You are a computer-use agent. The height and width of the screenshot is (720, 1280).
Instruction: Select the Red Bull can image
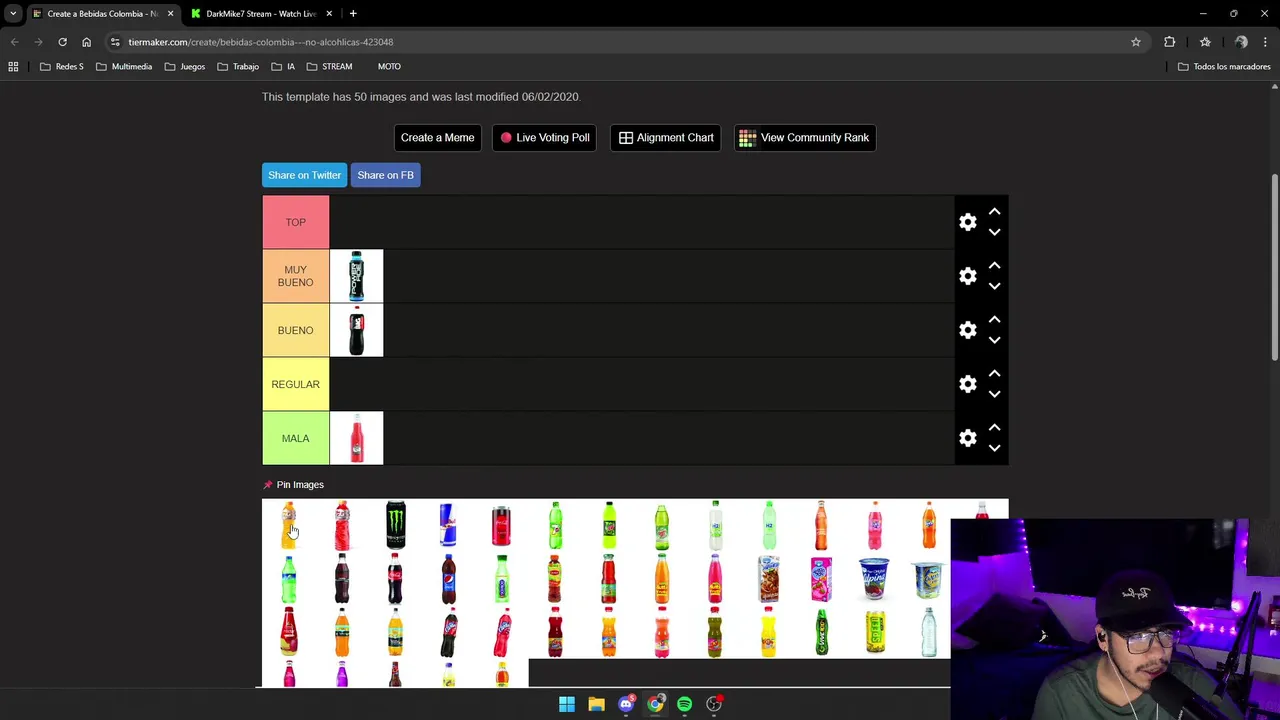(448, 525)
